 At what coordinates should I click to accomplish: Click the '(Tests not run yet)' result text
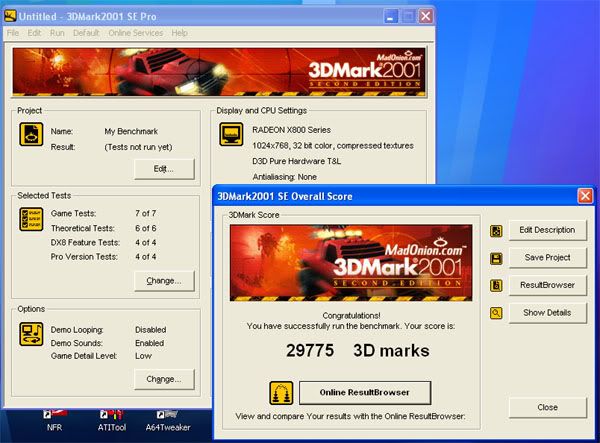point(138,147)
